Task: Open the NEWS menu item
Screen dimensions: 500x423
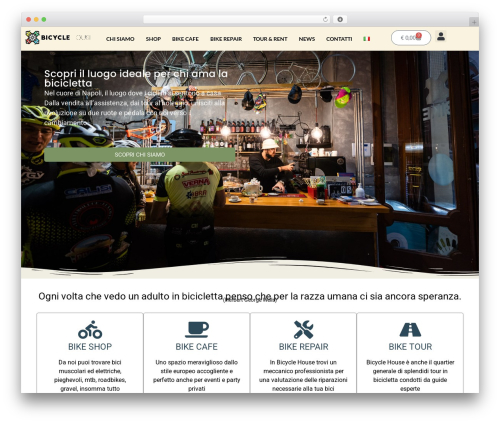Action: (x=307, y=39)
